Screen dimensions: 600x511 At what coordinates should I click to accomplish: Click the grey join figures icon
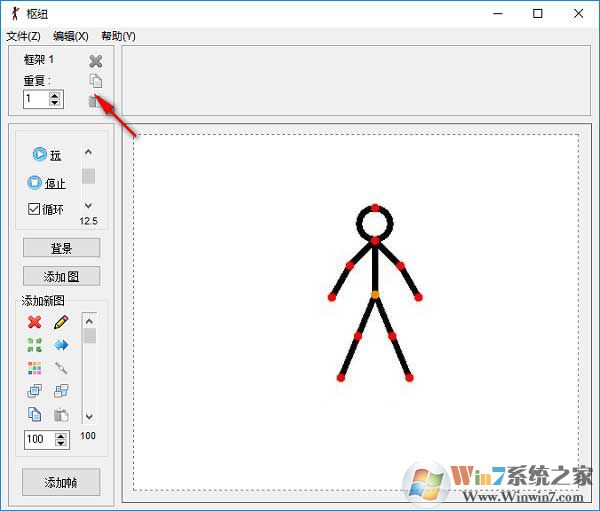pyautogui.click(x=61, y=368)
